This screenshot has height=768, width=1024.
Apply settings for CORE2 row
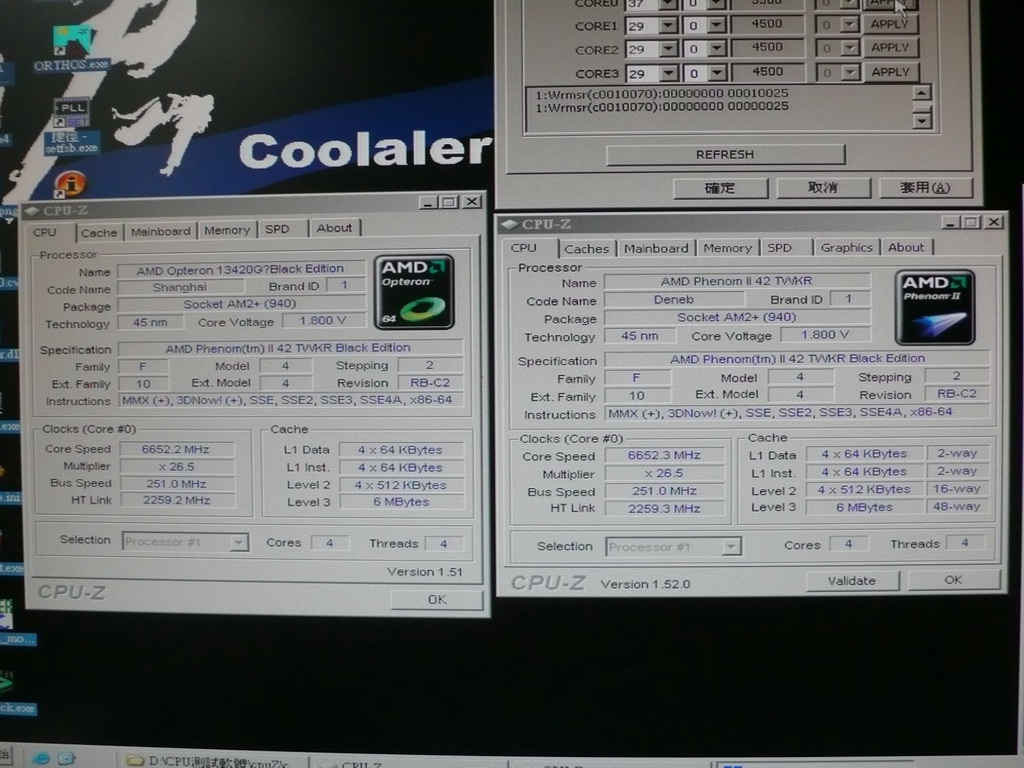tap(889, 48)
